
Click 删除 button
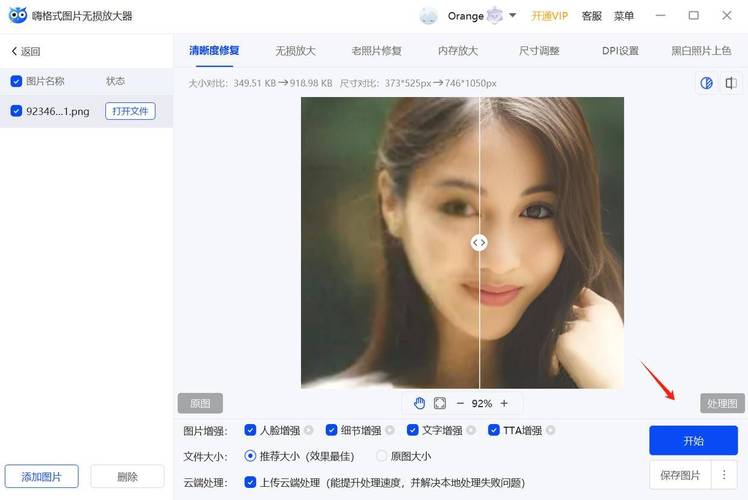coord(127,477)
